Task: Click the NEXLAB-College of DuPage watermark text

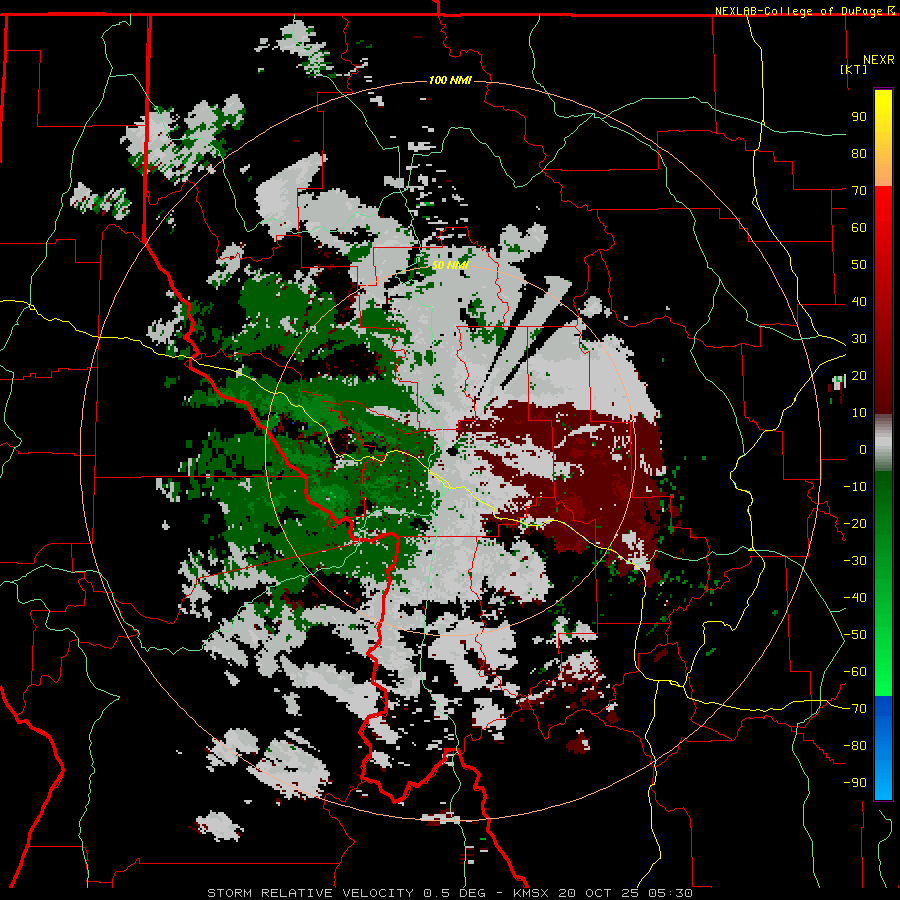Action: pyautogui.click(x=800, y=11)
